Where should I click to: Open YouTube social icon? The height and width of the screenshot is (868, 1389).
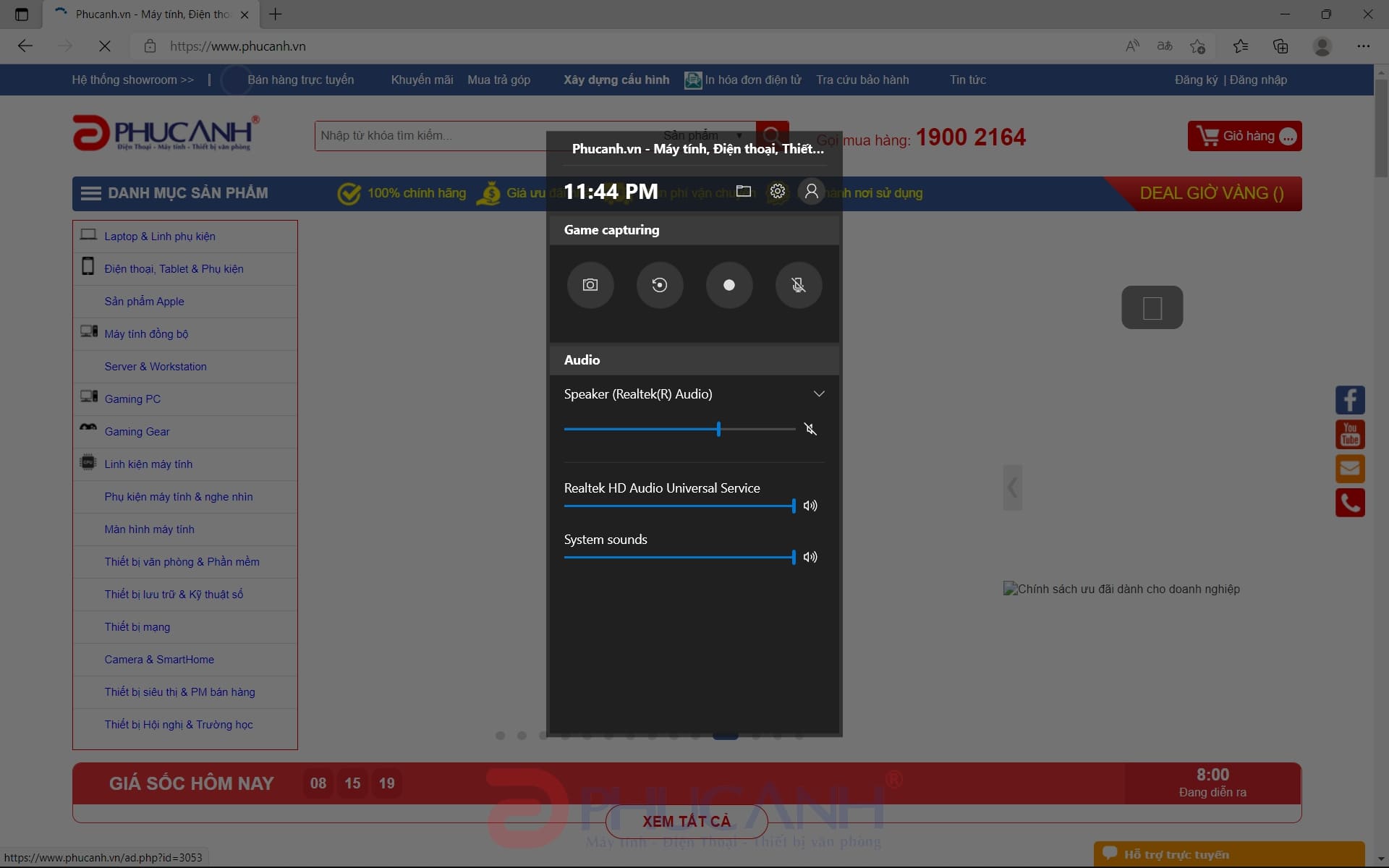[x=1350, y=435]
